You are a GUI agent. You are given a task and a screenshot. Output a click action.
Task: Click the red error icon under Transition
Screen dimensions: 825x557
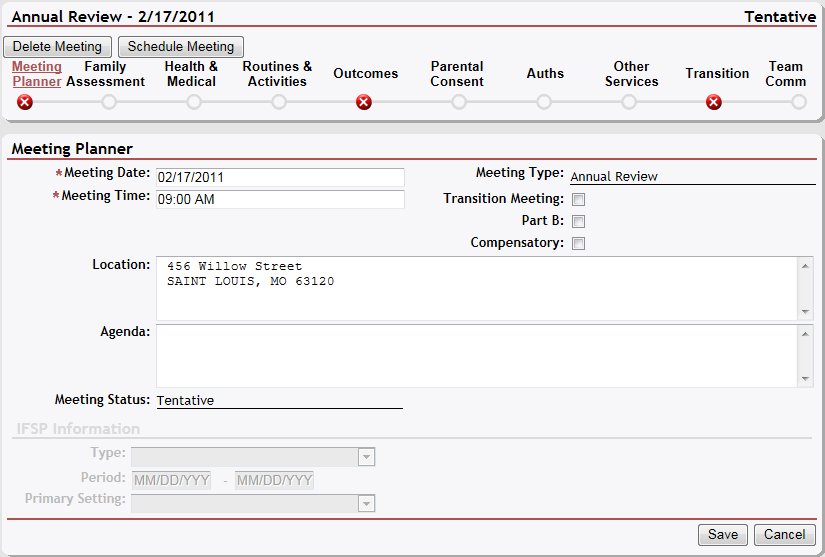(x=714, y=102)
